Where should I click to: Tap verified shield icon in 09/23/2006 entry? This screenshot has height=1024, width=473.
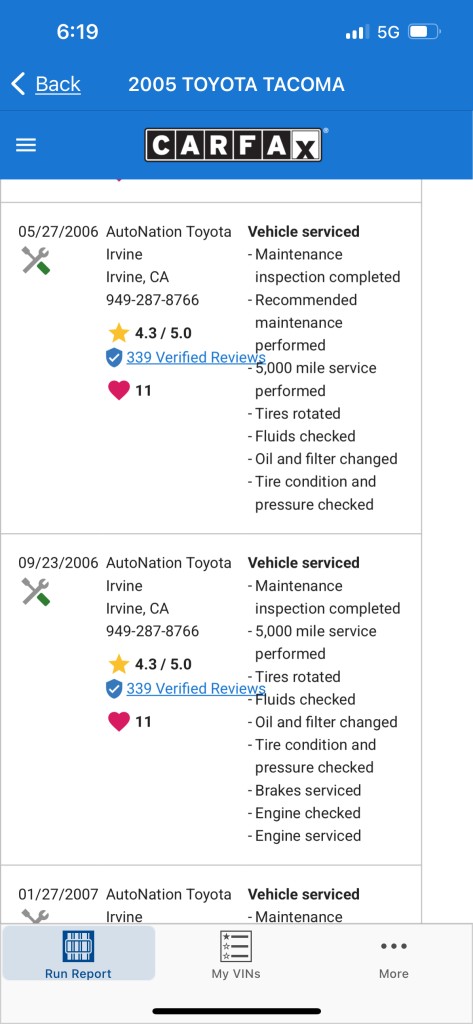114,688
